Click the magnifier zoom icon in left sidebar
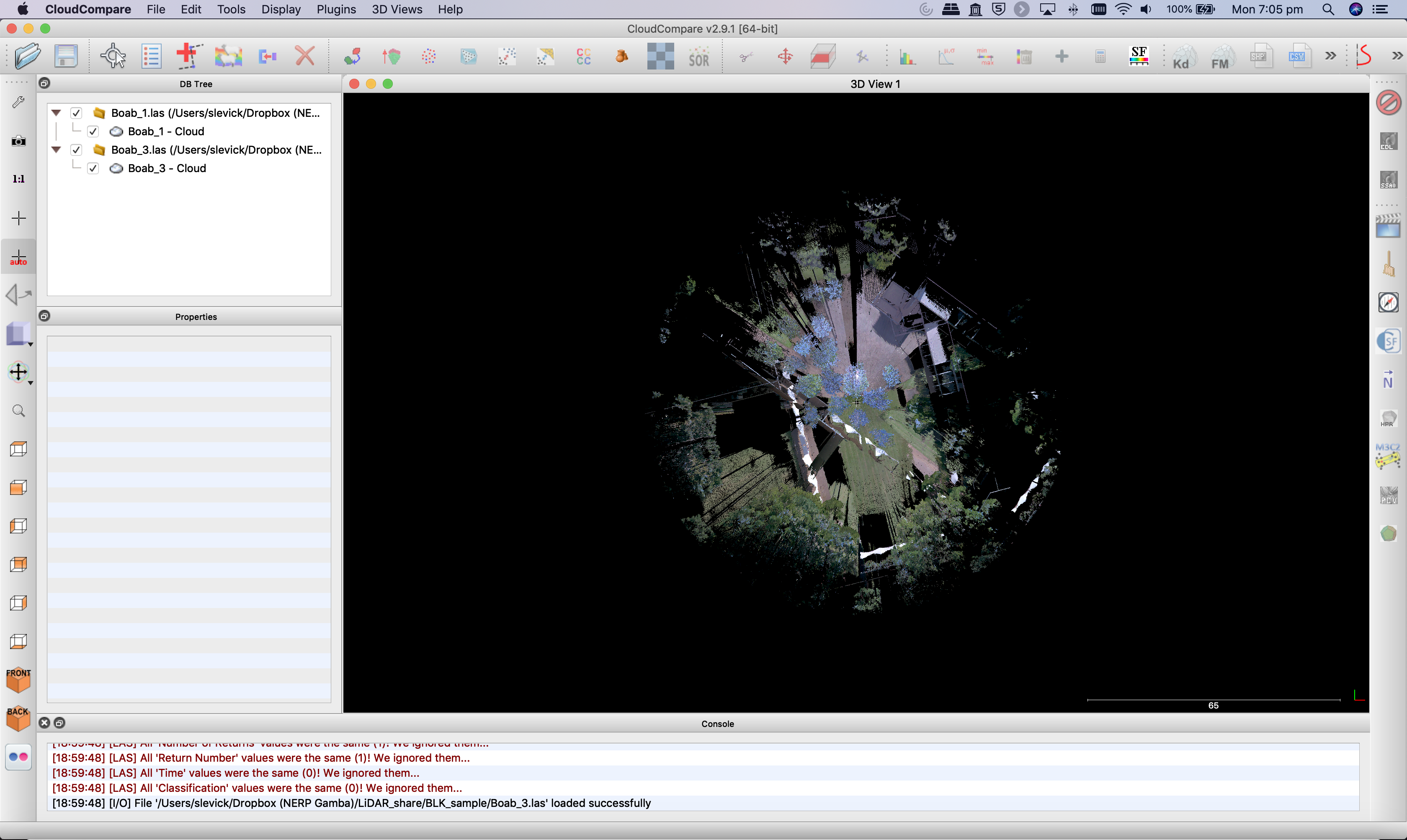1407x840 pixels. tap(19, 411)
